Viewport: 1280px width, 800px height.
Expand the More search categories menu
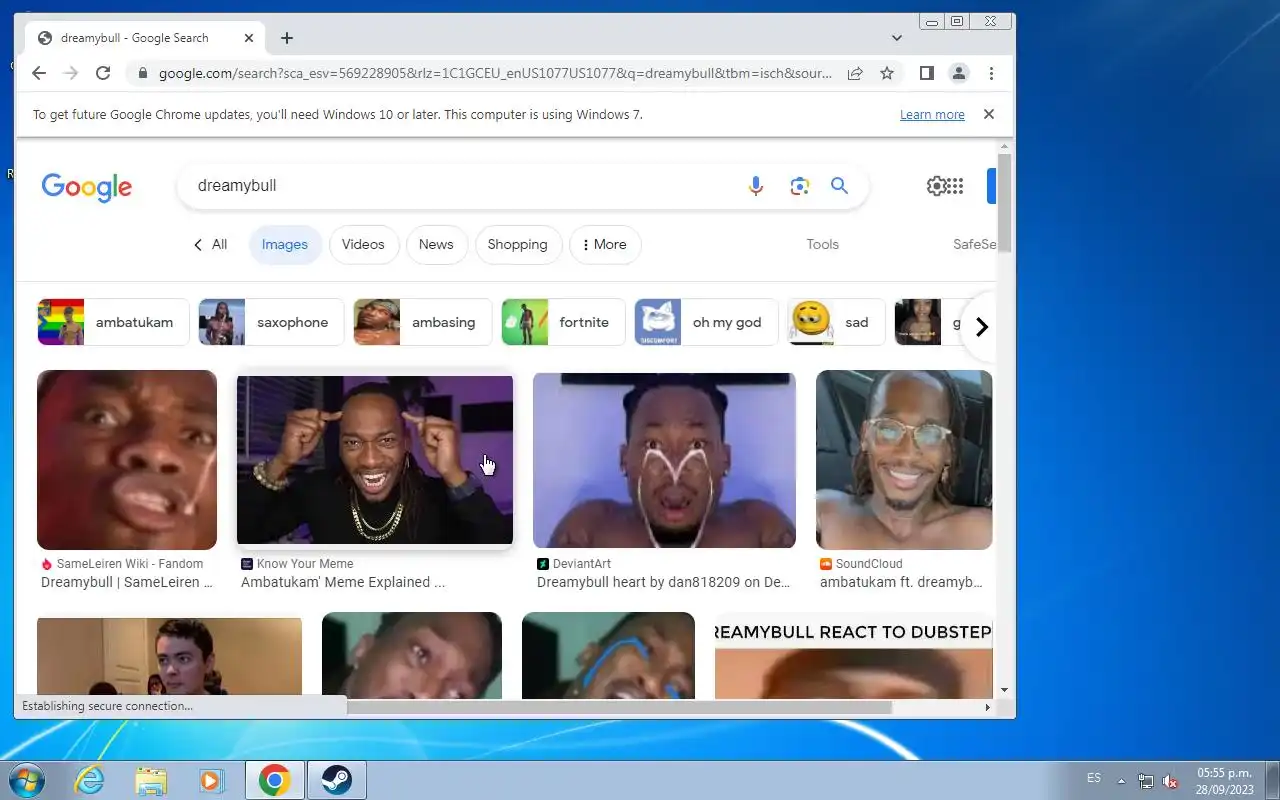605,244
